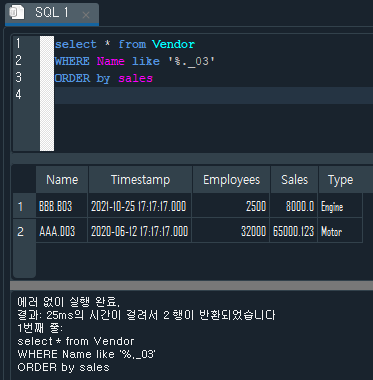Click the '결과: 25ms' result message line

(x=146, y=315)
